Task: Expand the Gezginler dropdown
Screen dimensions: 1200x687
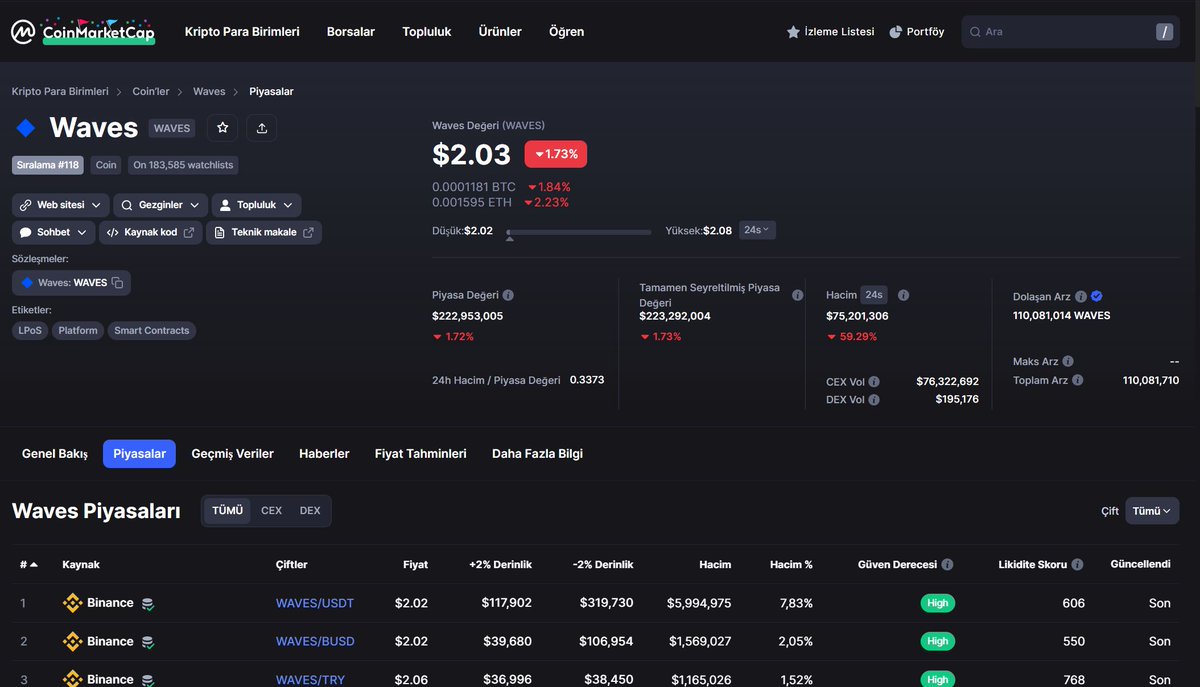Action: (x=160, y=205)
